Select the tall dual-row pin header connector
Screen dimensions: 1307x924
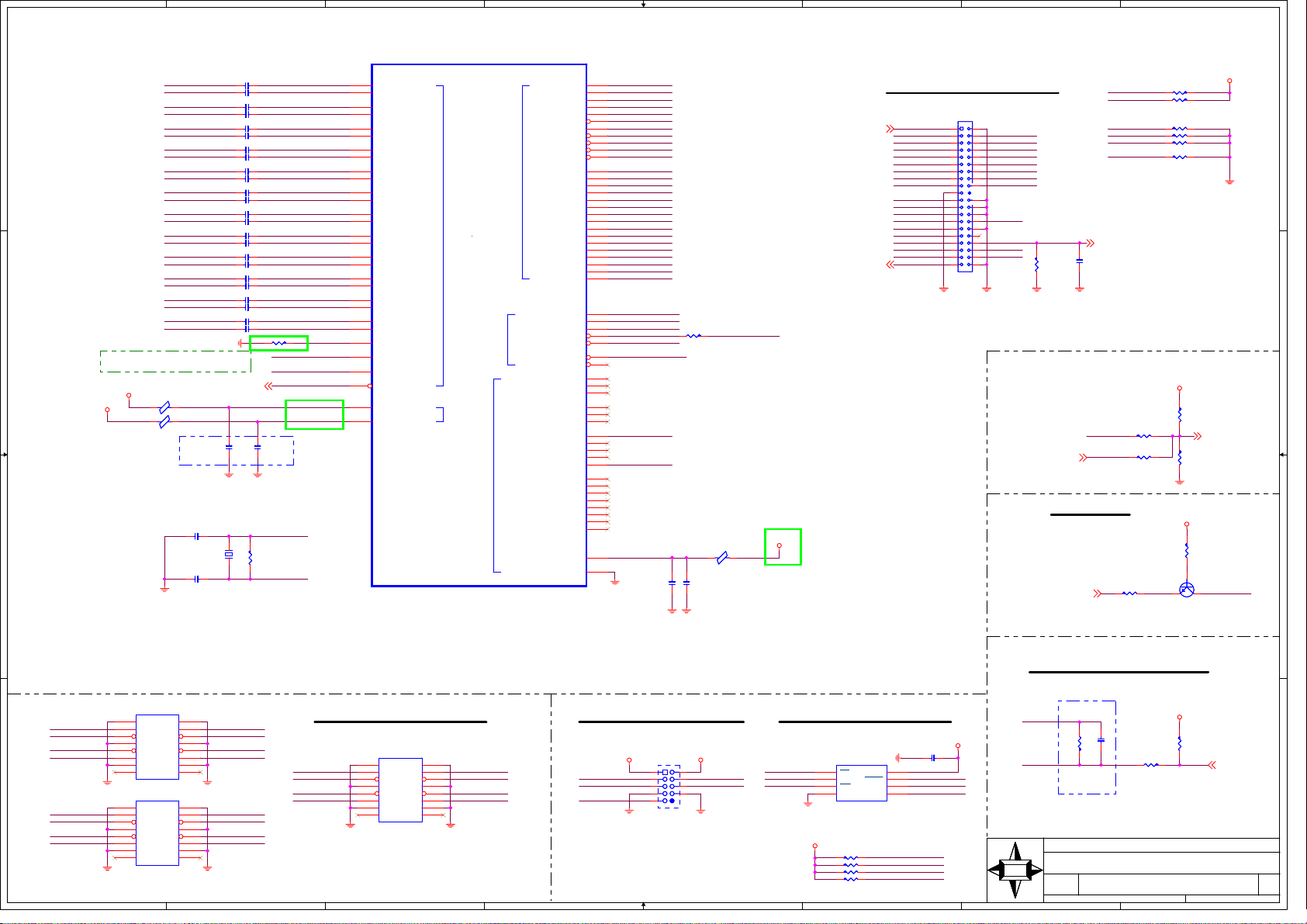tap(965, 196)
